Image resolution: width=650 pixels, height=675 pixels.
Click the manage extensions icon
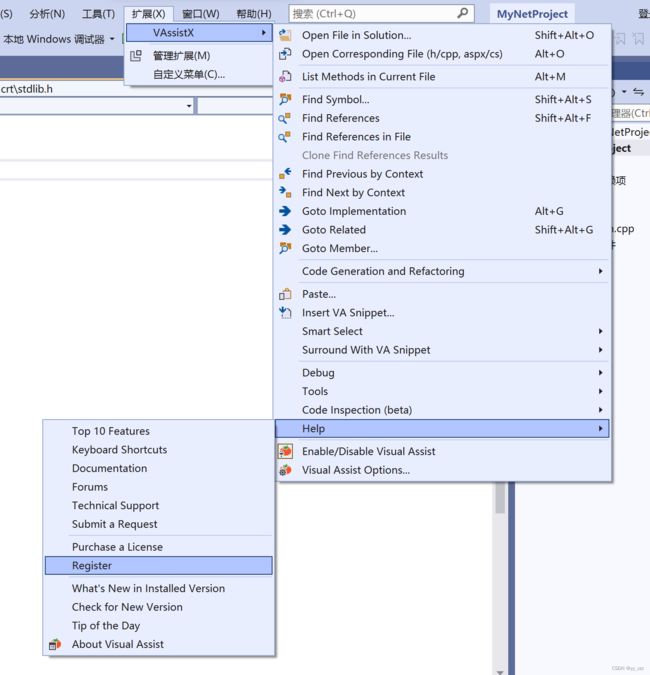[x=136, y=56]
